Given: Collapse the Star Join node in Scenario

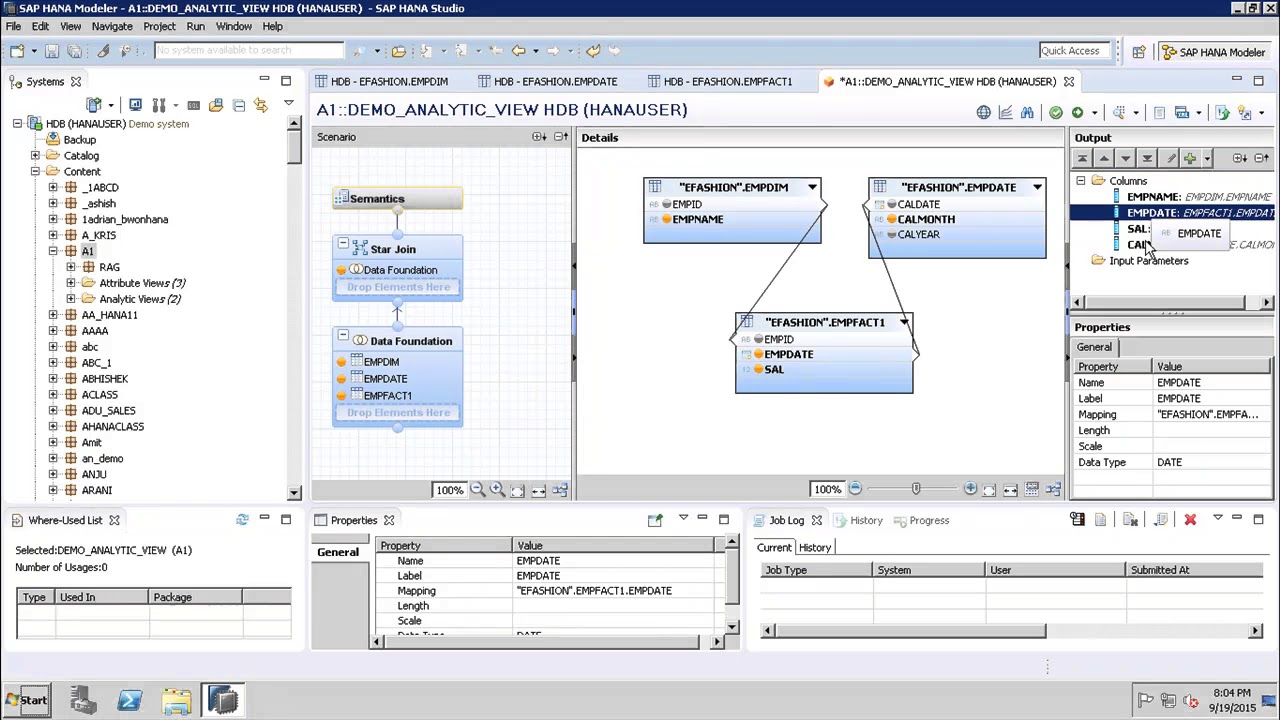Looking at the screenshot, I should pyautogui.click(x=343, y=244).
